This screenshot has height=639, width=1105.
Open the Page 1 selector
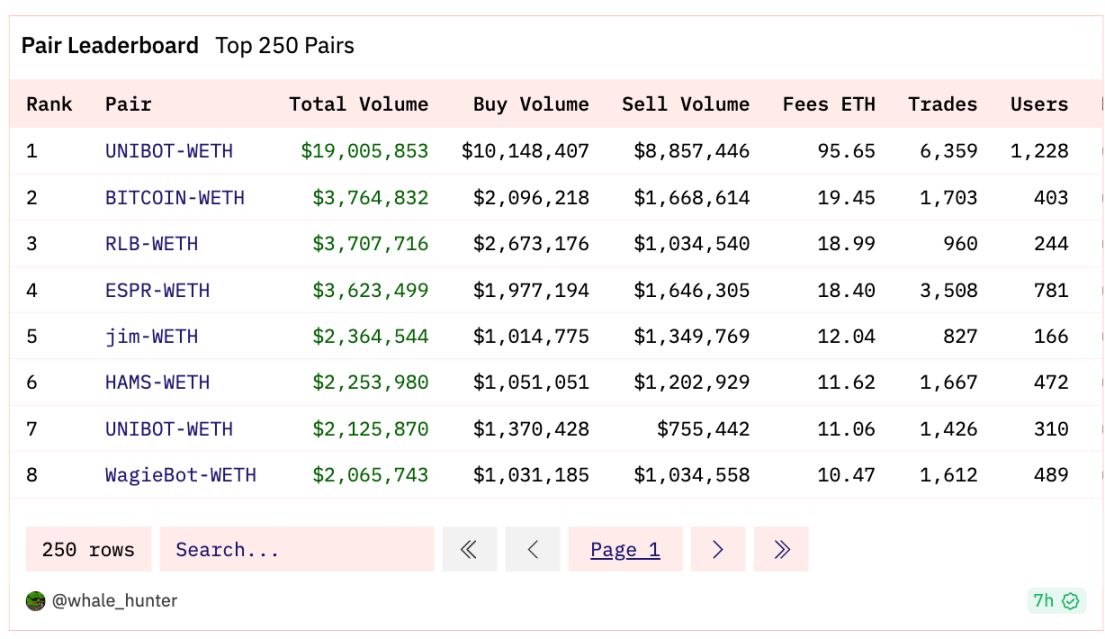pos(625,549)
